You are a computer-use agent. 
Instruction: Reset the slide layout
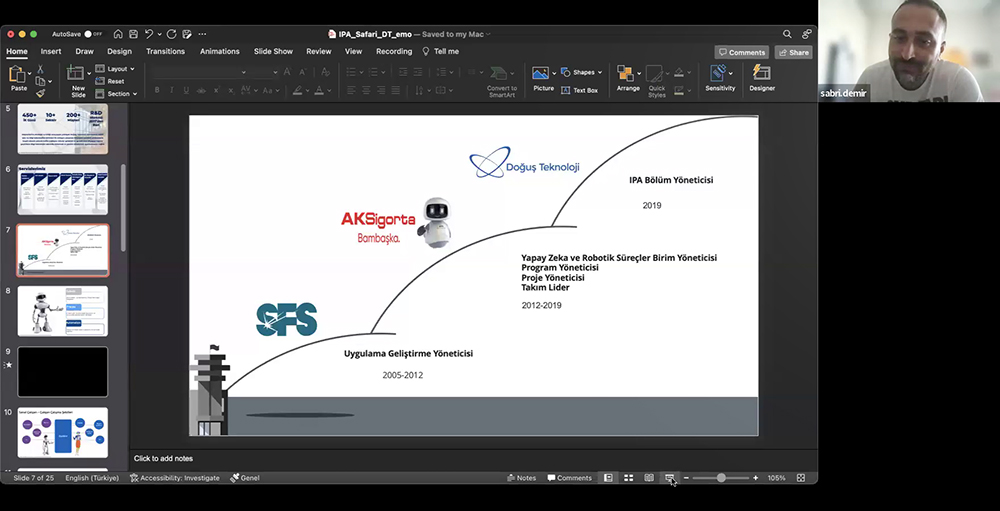click(110, 82)
